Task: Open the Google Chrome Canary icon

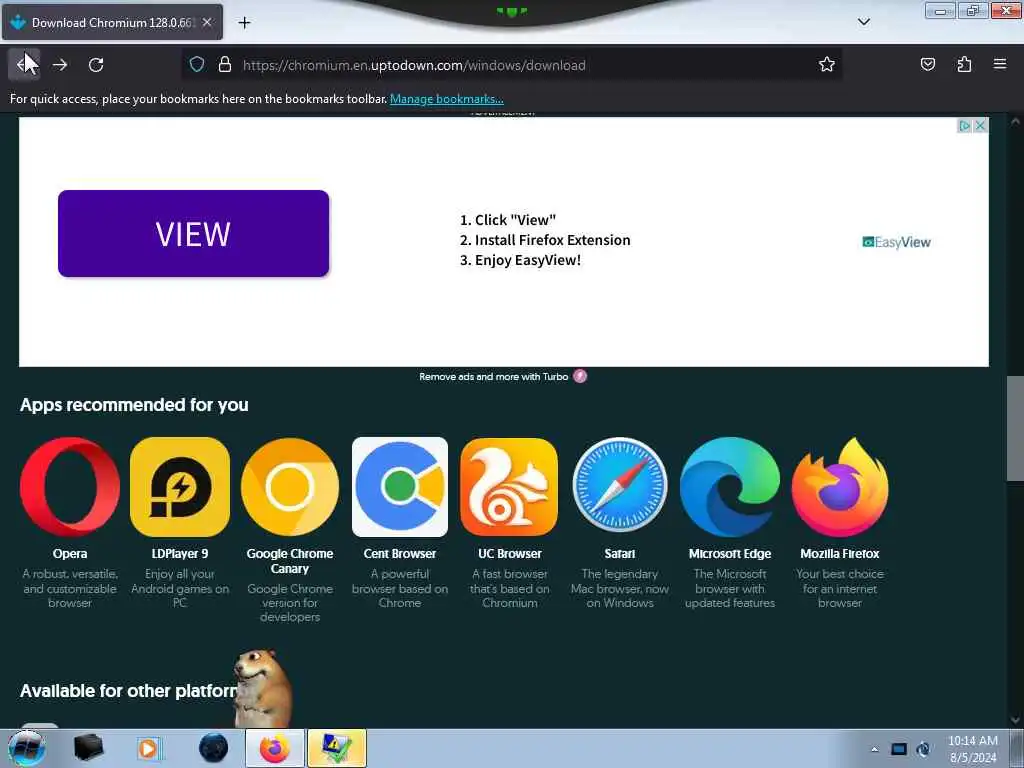Action: [x=290, y=487]
